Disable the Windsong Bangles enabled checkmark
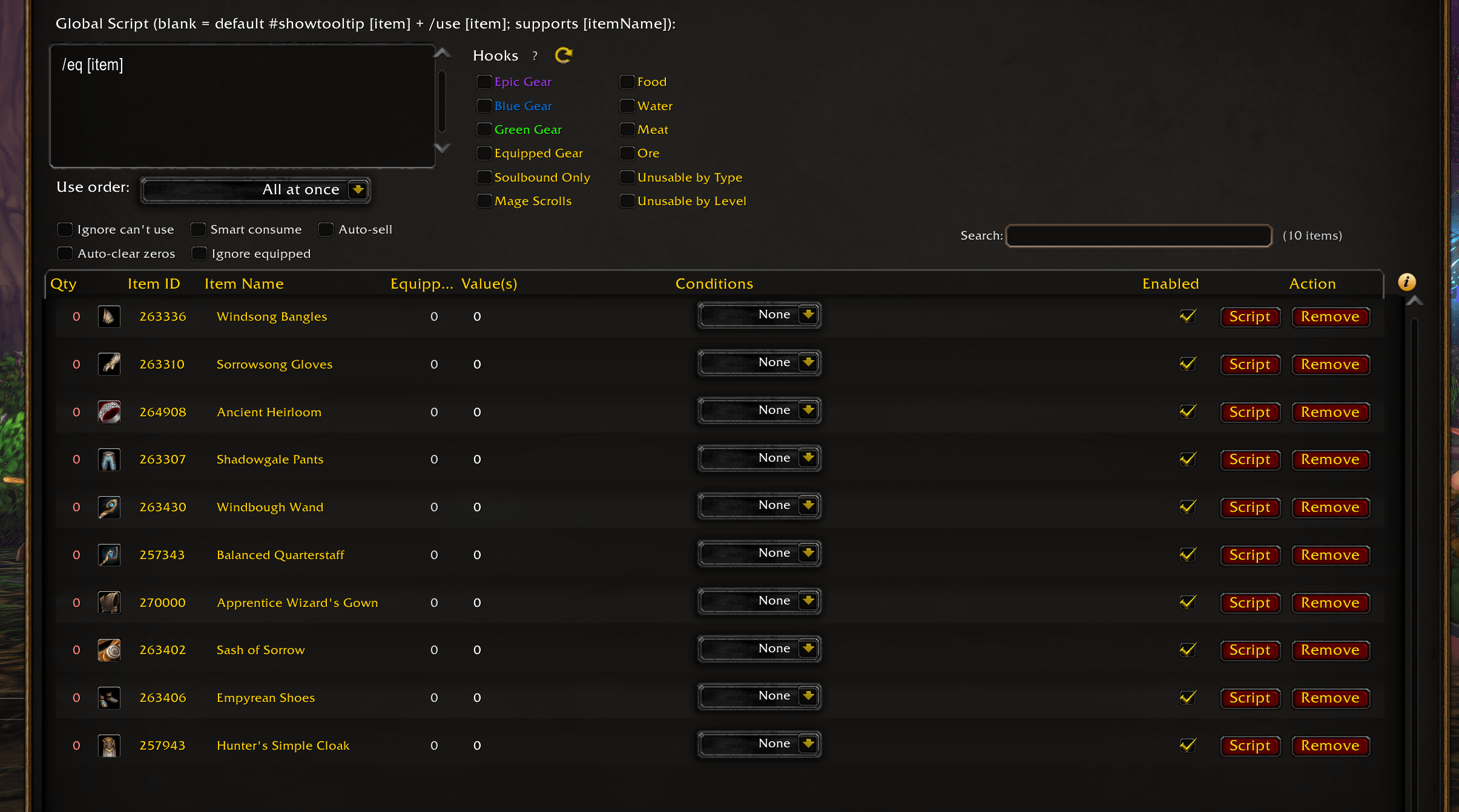Image resolution: width=1459 pixels, height=812 pixels. point(1188,316)
